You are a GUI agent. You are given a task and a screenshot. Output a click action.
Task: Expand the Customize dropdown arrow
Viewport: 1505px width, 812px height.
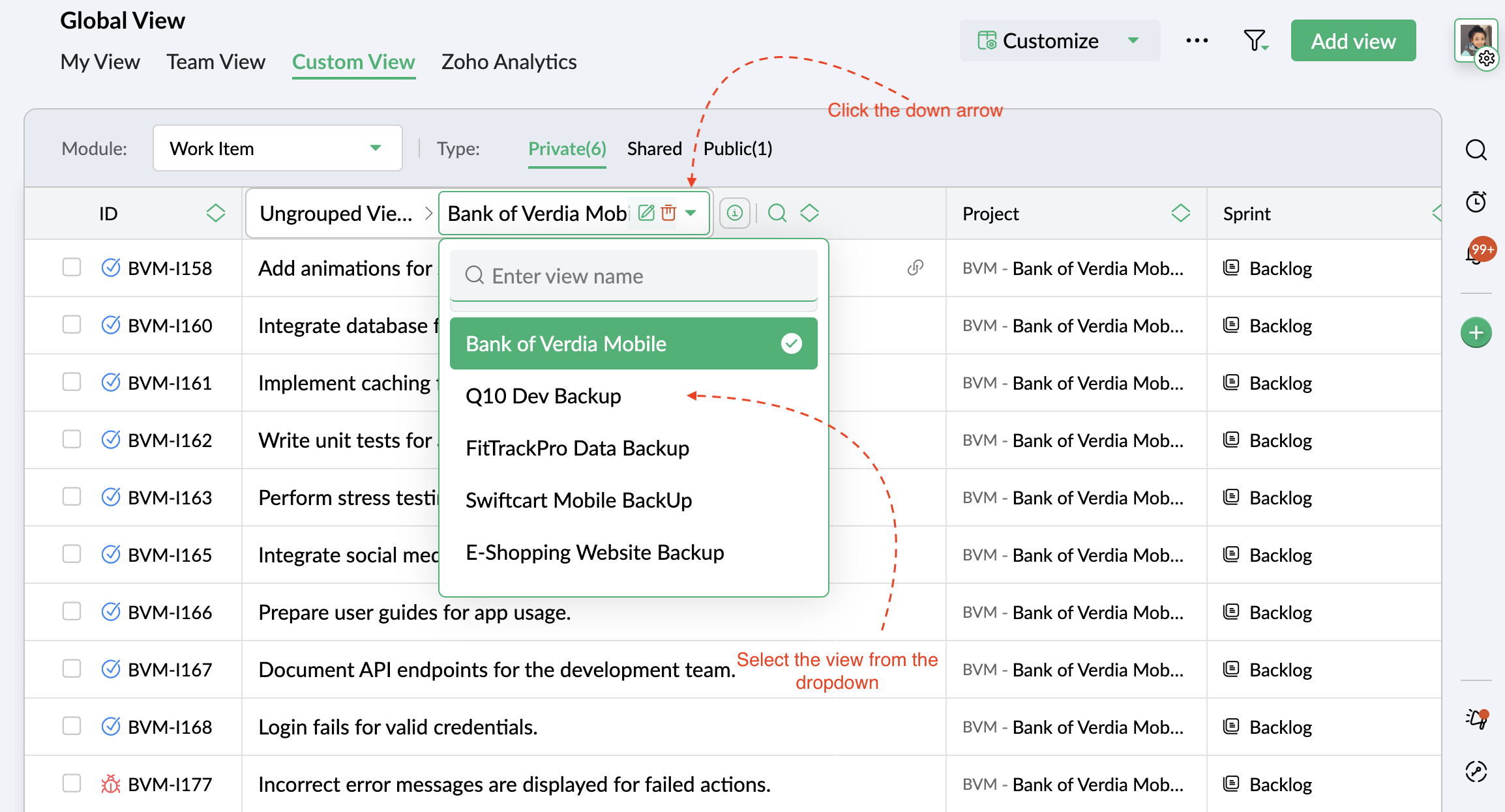pos(1133,40)
